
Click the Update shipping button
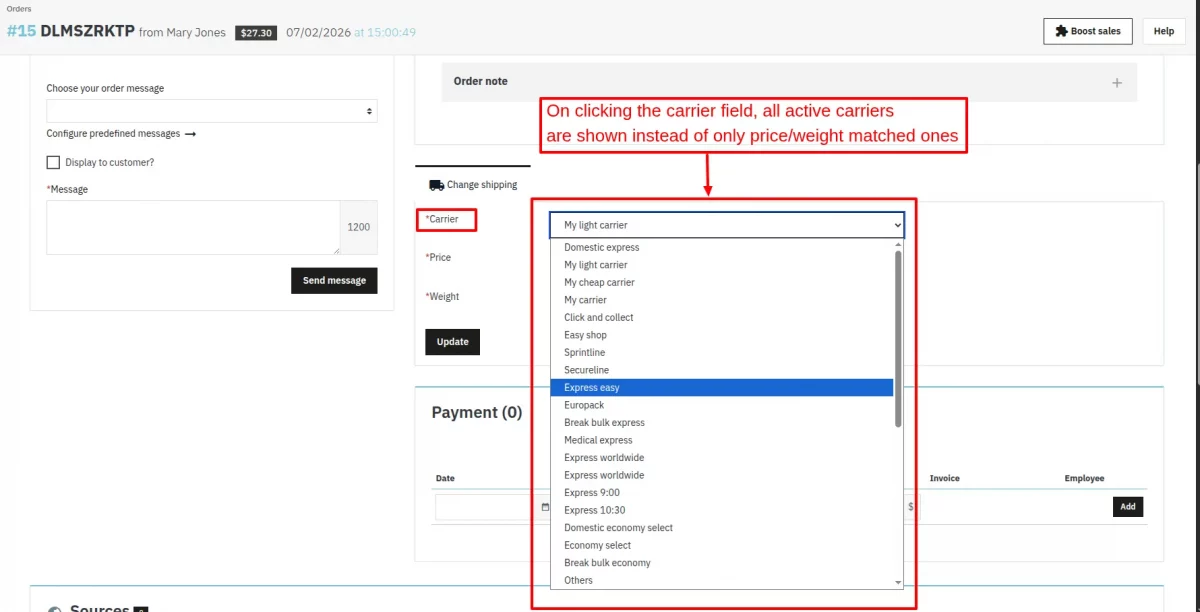click(x=452, y=342)
